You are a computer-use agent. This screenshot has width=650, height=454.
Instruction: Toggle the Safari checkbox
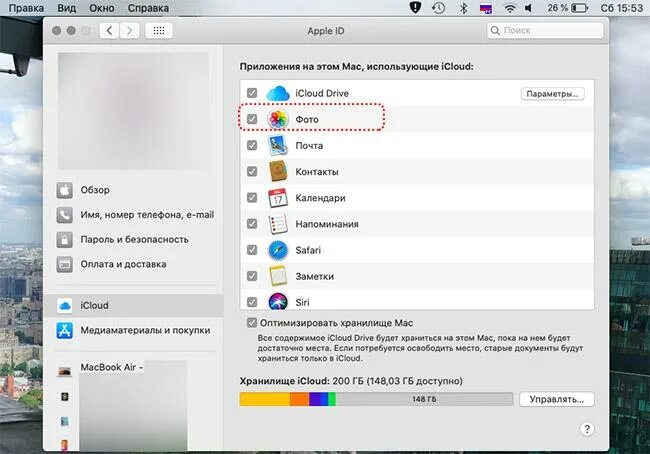[252, 250]
